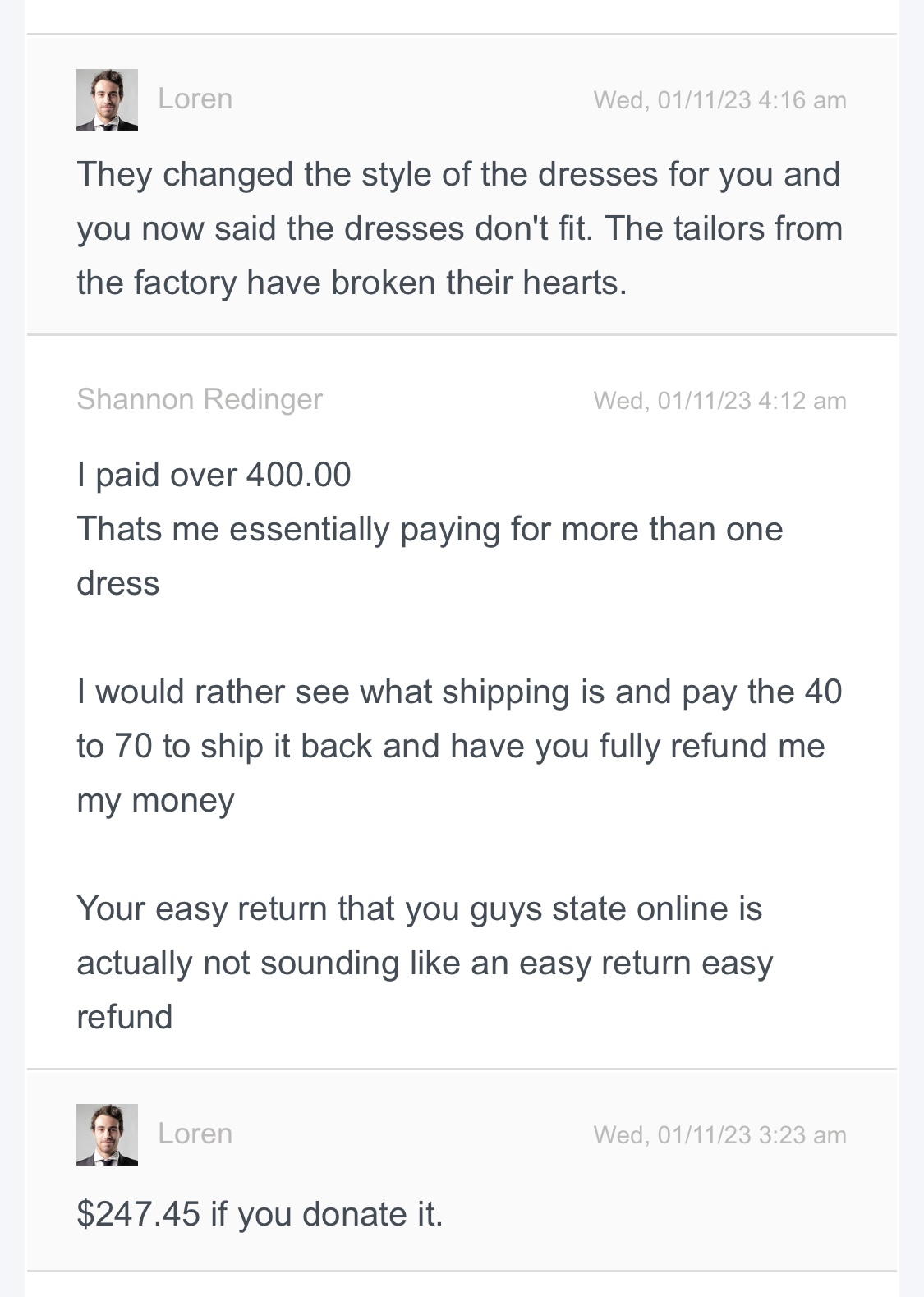
Task: Click the "Your easy return" line
Action: click(419, 908)
